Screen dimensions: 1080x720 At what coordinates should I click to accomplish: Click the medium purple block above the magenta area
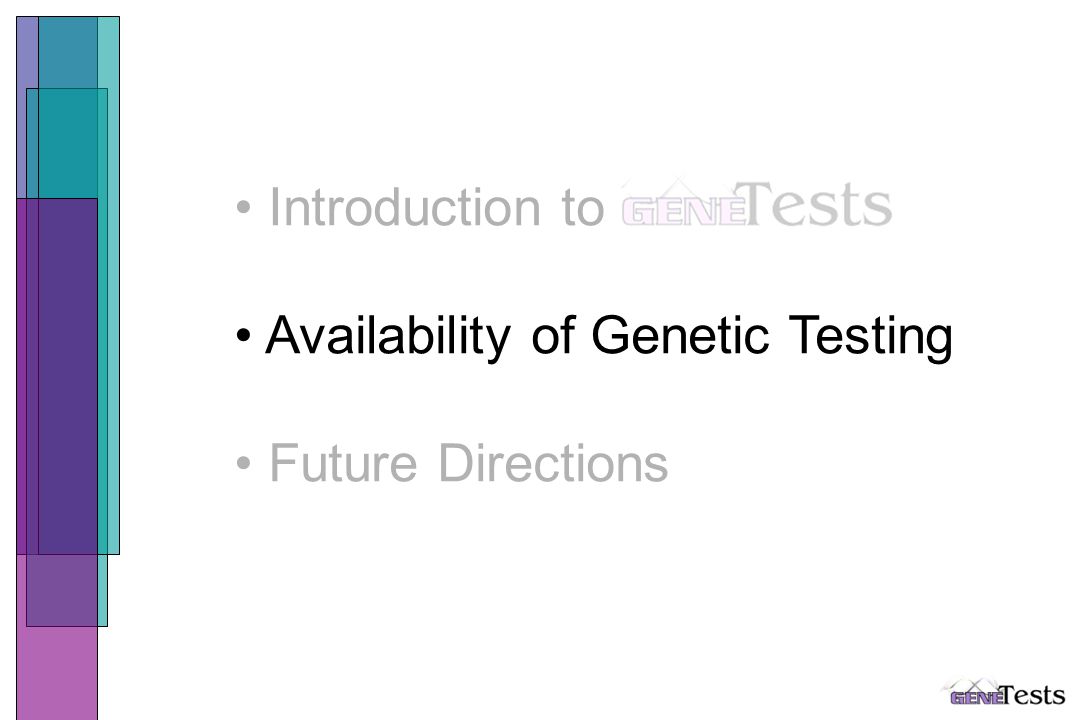coord(61,590)
